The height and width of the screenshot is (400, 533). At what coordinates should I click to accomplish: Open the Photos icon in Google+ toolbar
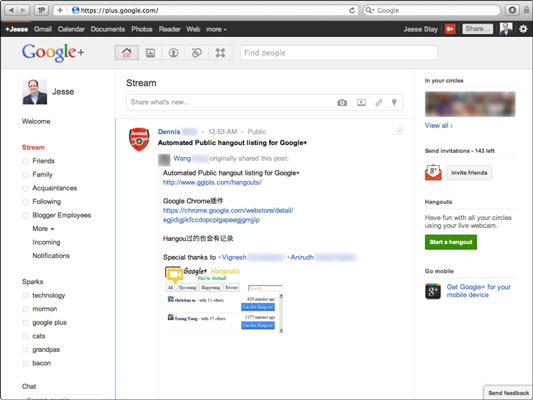tap(150, 53)
